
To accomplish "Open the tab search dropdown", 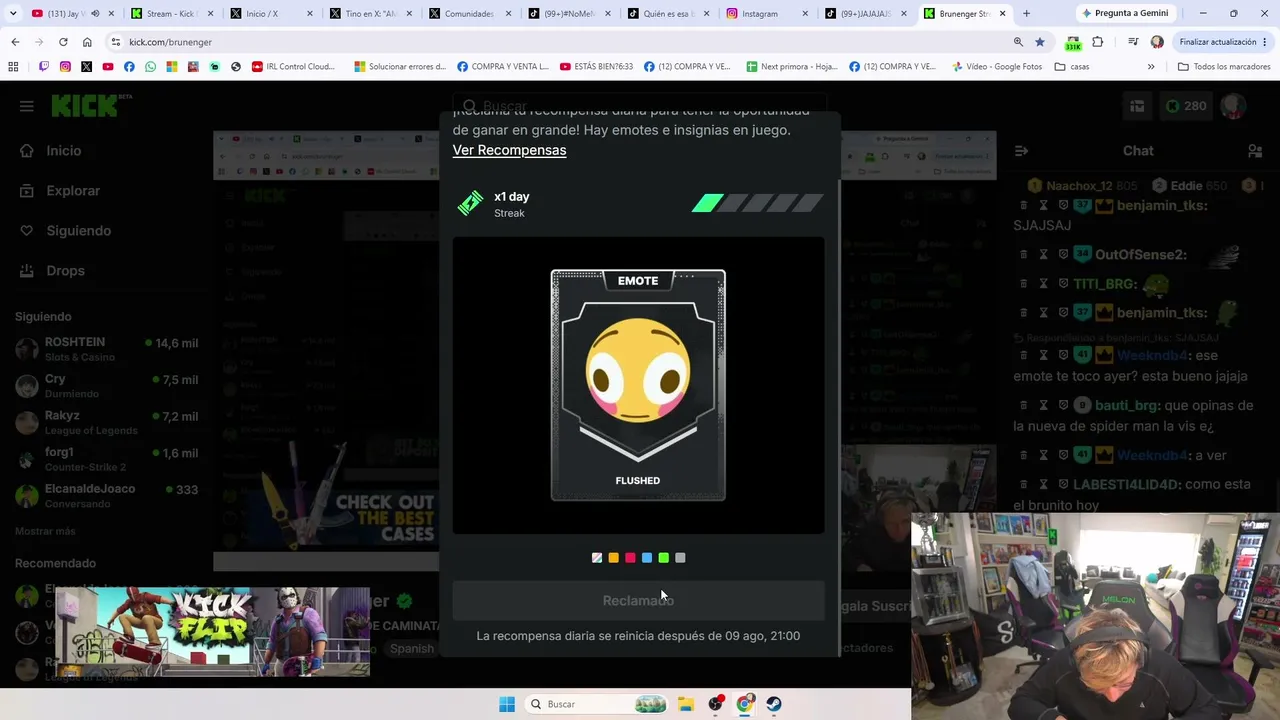I will pos(13,14).
